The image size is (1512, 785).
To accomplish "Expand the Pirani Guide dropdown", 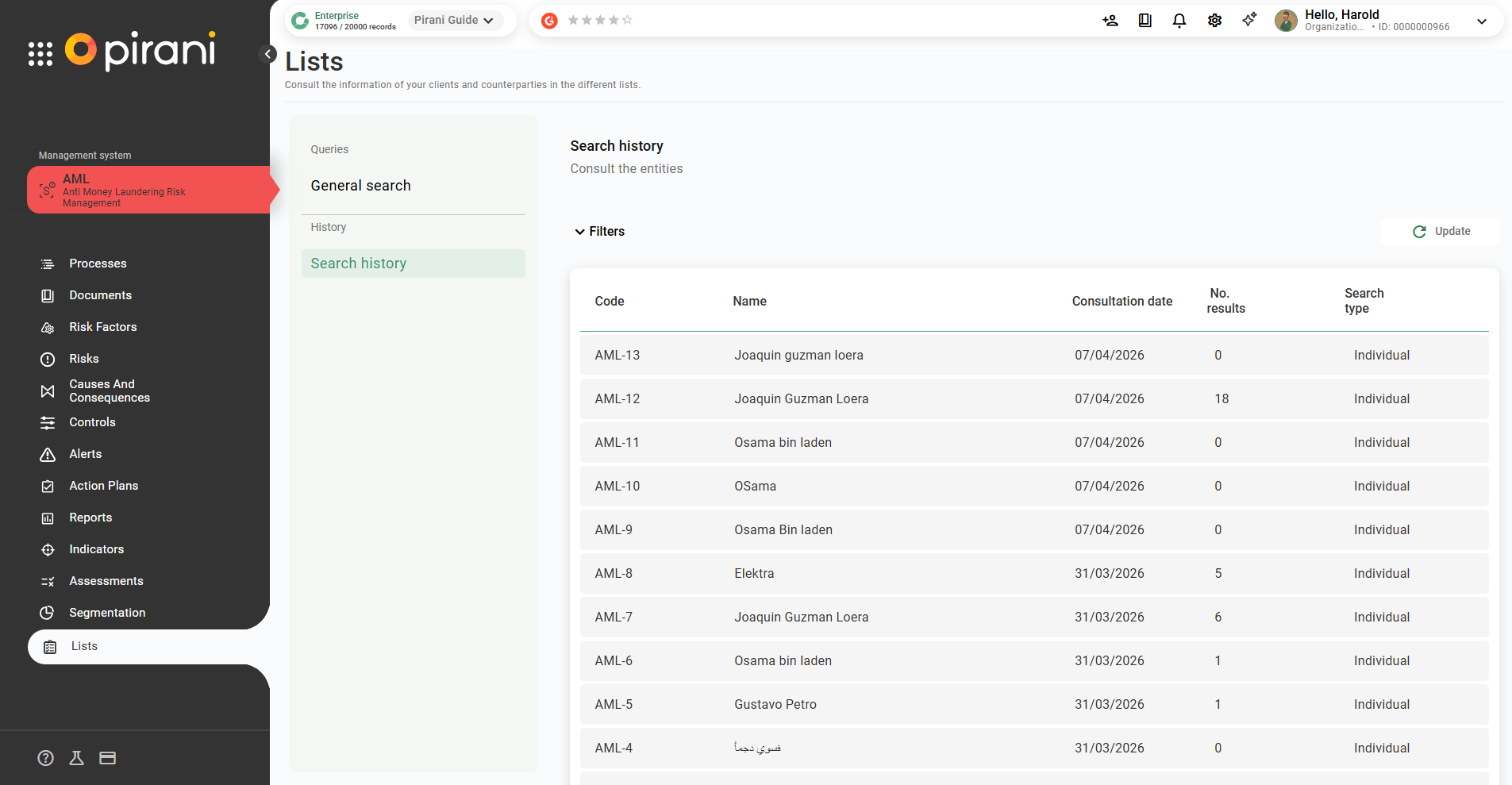I will [x=454, y=21].
